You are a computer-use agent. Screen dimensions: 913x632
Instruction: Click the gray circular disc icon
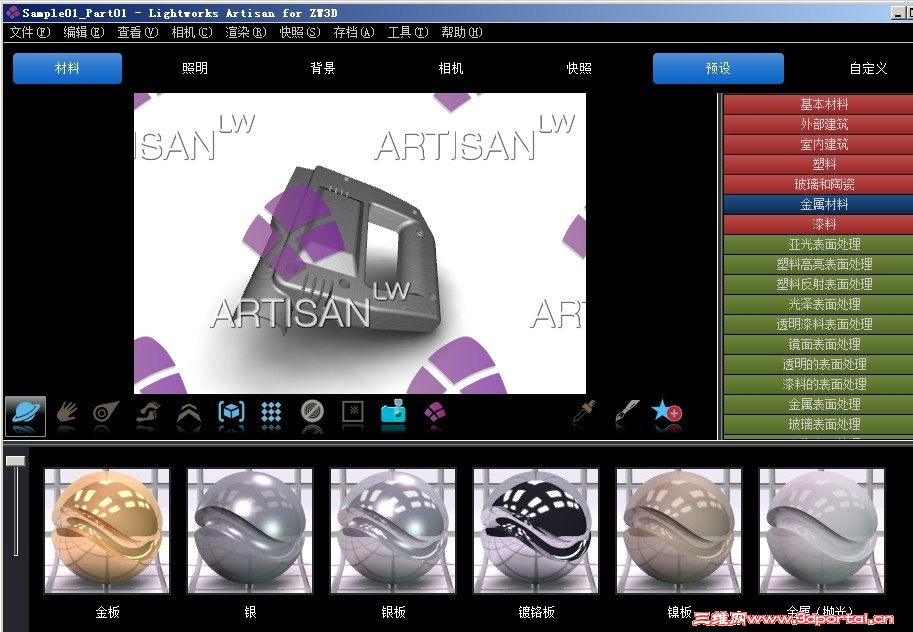(x=312, y=412)
